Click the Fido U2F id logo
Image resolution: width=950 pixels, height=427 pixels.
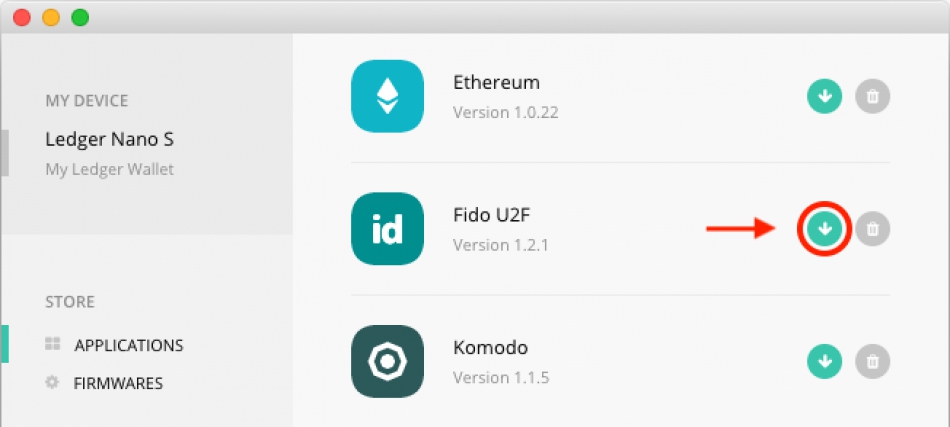click(x=387, y=228)
